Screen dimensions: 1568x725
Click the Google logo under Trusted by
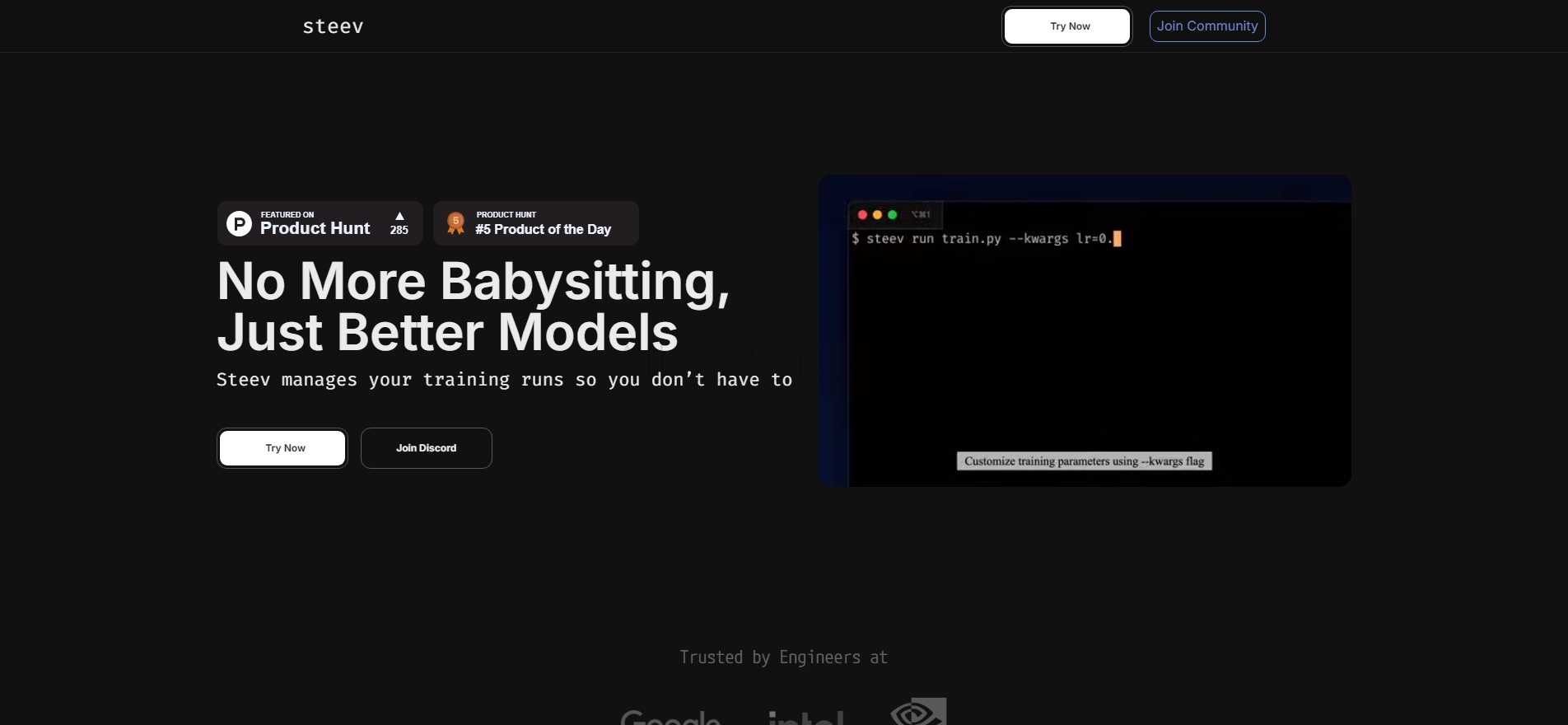point(670,717)
